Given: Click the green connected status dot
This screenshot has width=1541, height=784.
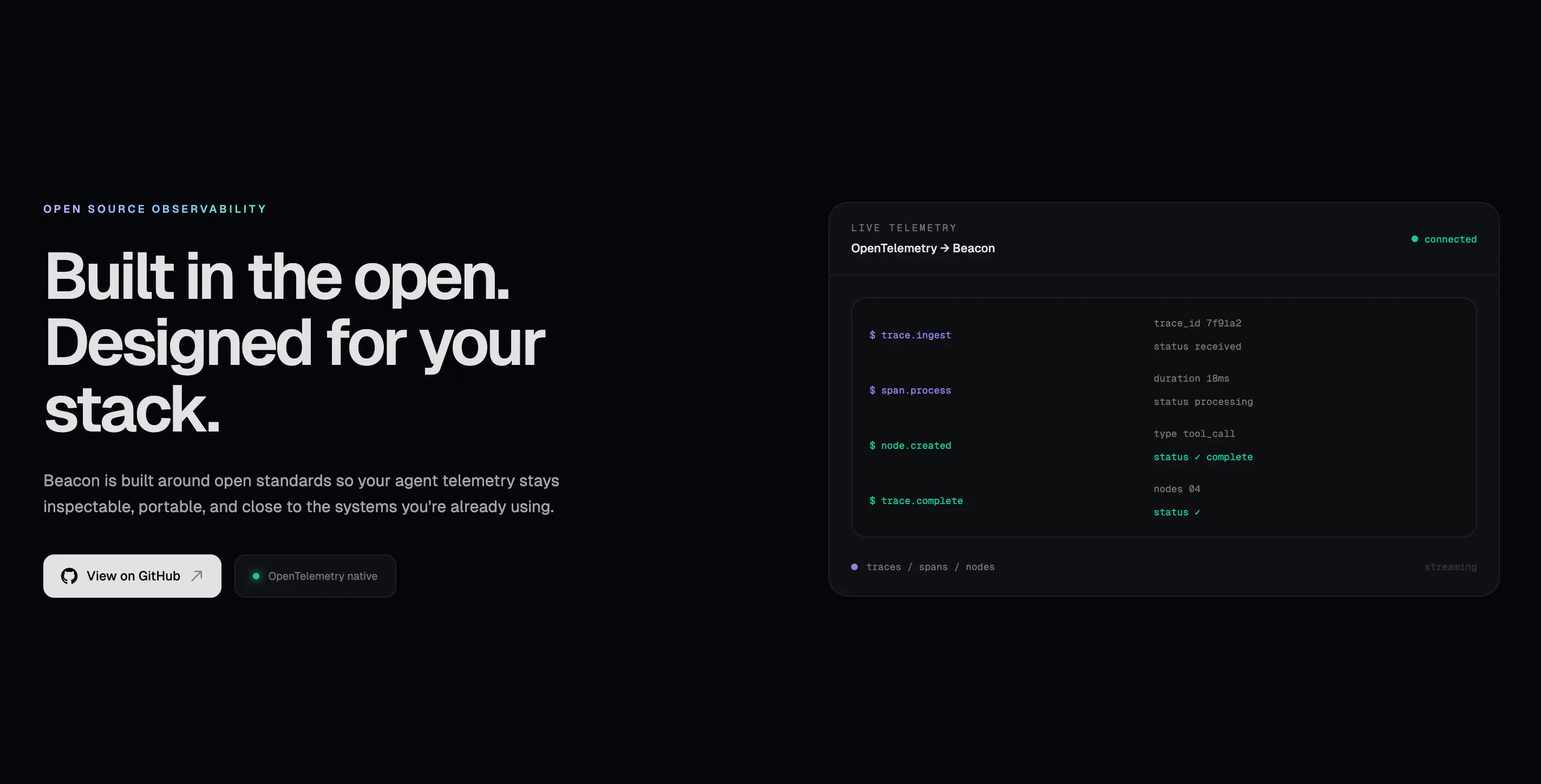Looking at the screenshot, I should (x=1415, y=239).
